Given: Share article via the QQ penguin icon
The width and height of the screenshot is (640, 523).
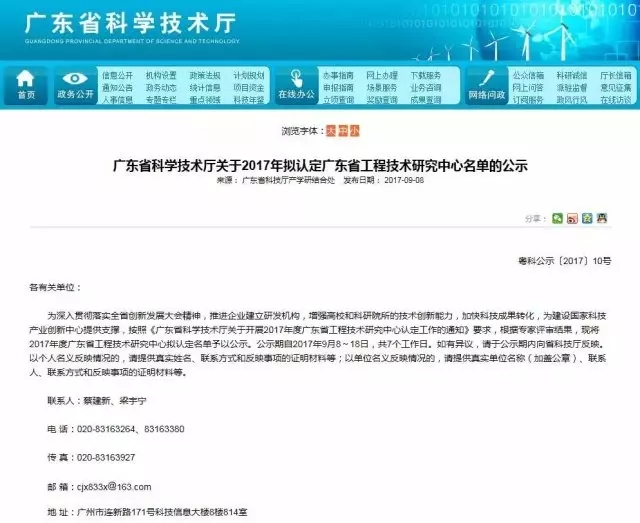Looking at the screenshot, I should pos(602,217).
